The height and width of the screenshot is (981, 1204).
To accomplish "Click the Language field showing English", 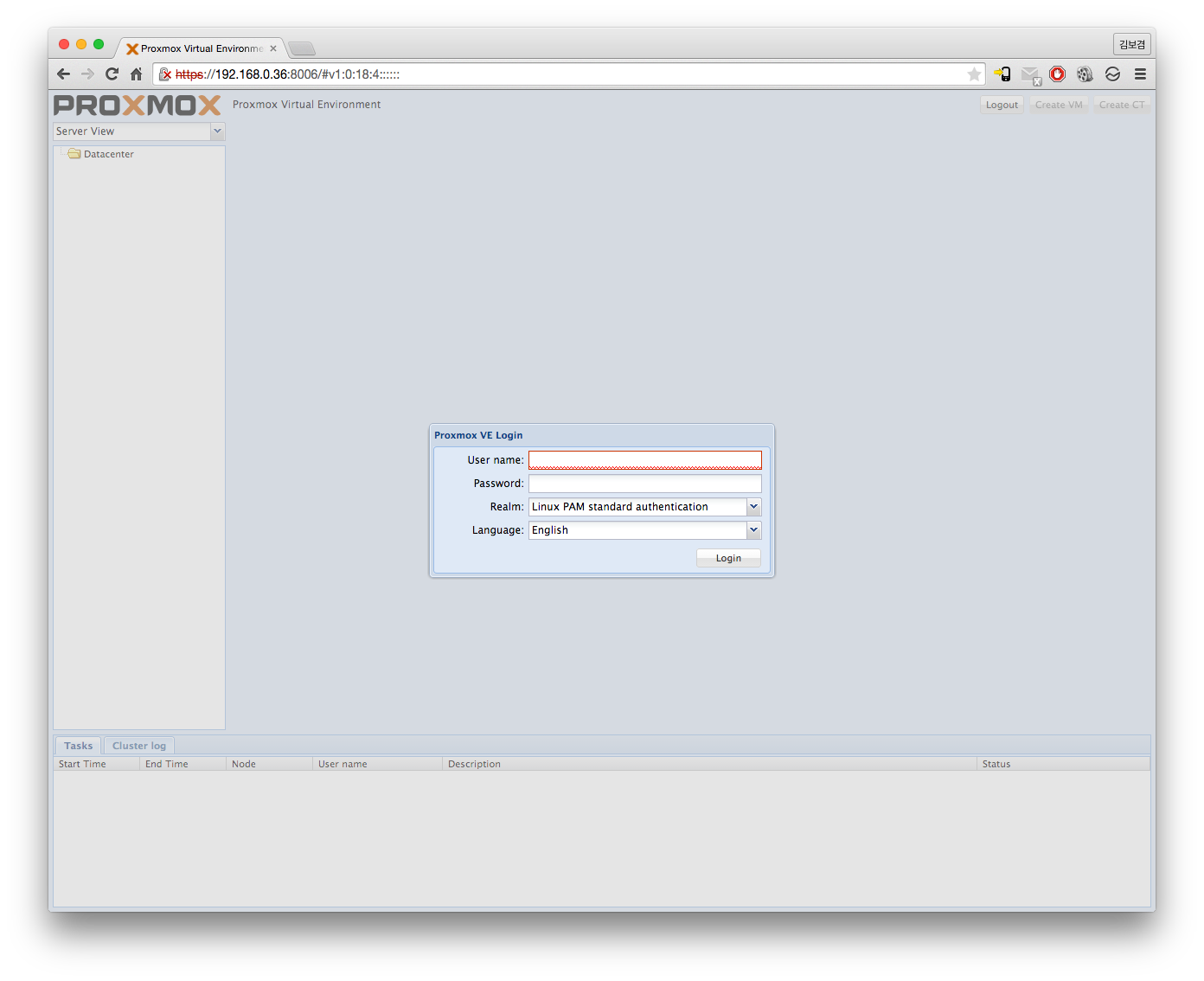I will click(x=637, y=530).
